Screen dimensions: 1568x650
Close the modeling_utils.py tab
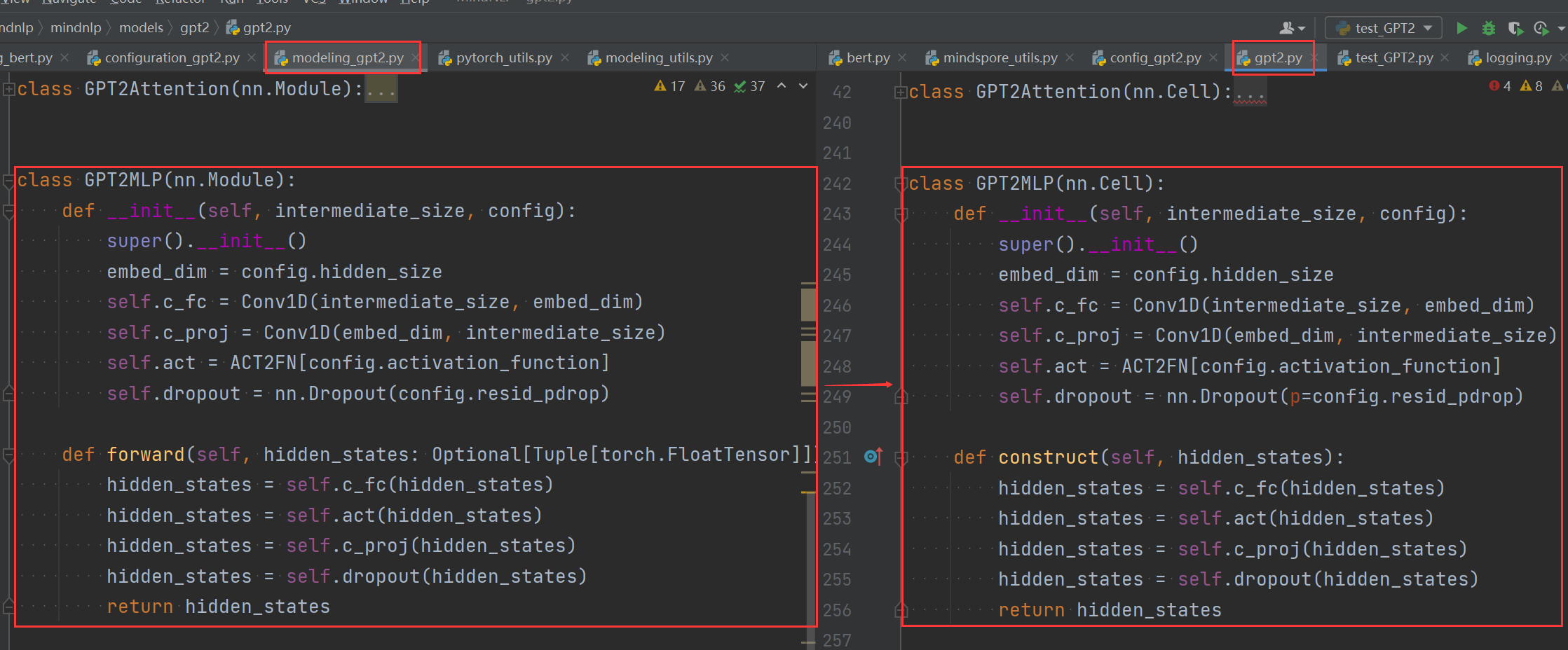pos(725,57)
